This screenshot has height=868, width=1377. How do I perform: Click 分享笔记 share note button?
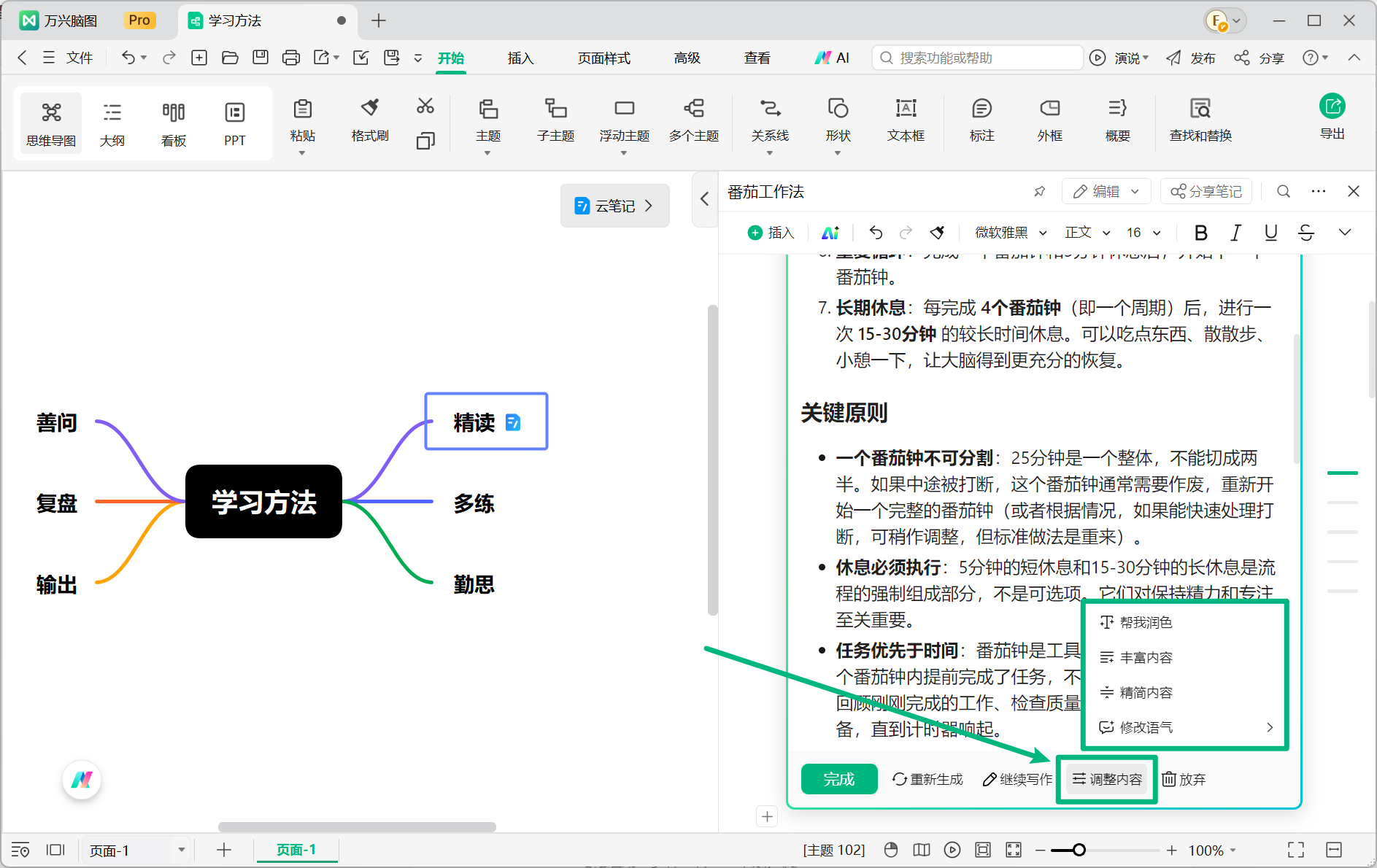(1206, 191)
